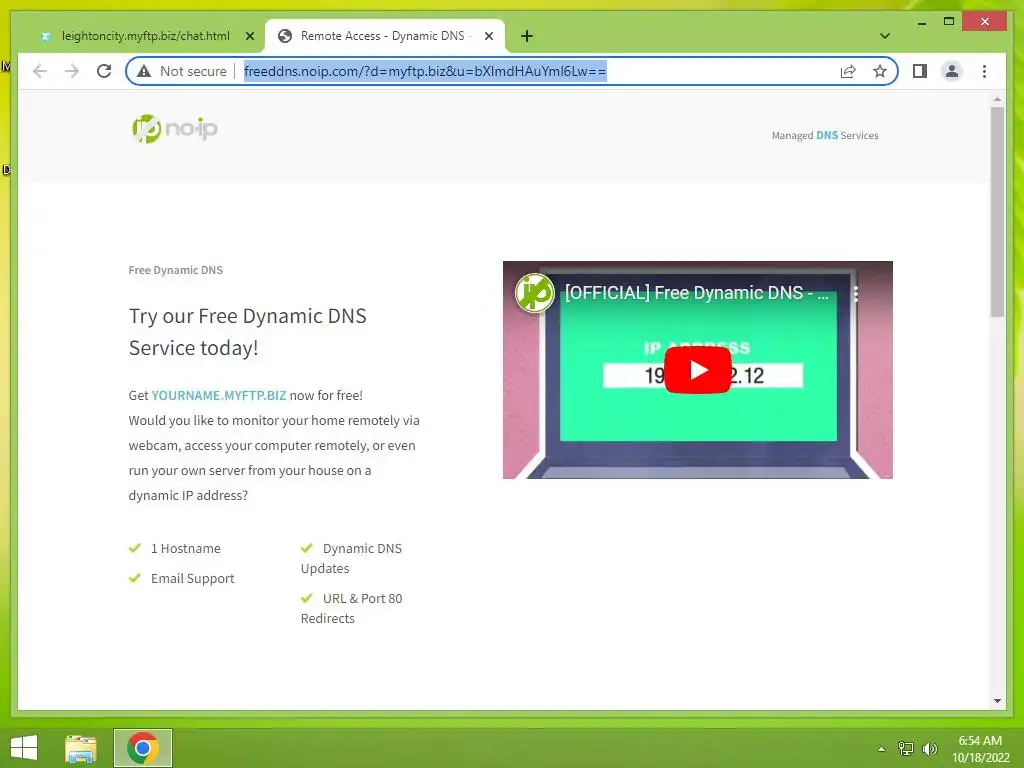Bookmark this page with star icon
Image resolution: width=1024 pixels, height=768 pixels.
[880, 71]
